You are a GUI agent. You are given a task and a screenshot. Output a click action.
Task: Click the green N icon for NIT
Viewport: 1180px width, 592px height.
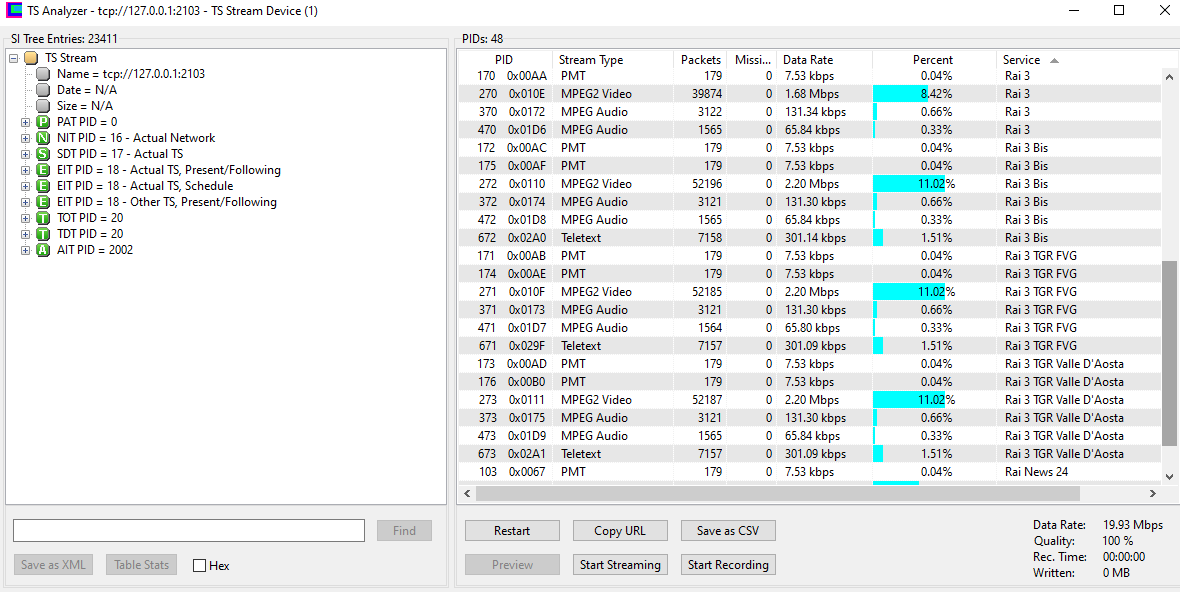click(43, 138)
